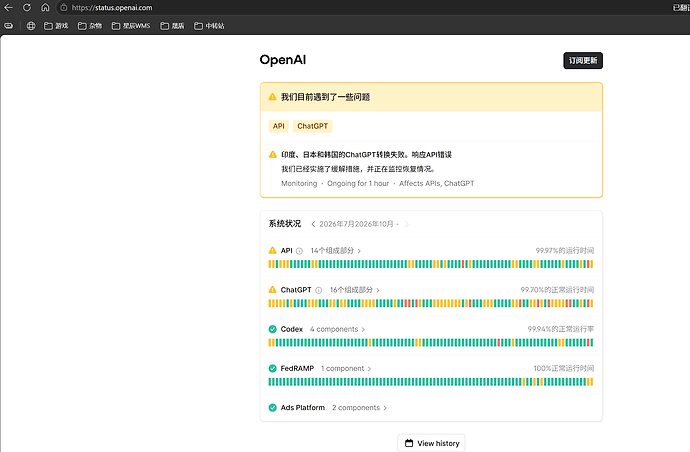Click the mitigation update message line
Screen dimensions: 690x452
pos(358,169)
